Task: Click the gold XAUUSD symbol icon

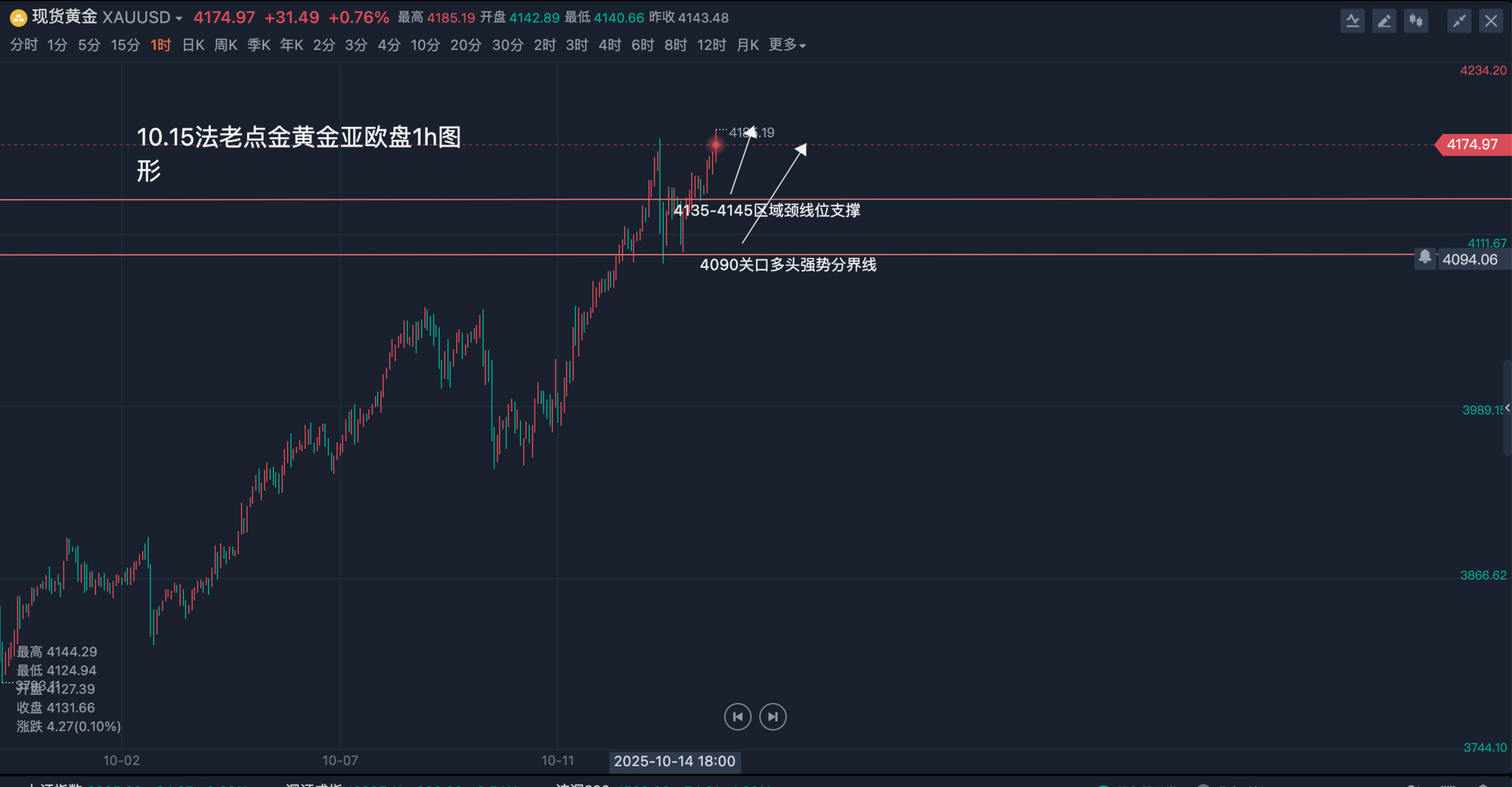Action: coord(18,17)
